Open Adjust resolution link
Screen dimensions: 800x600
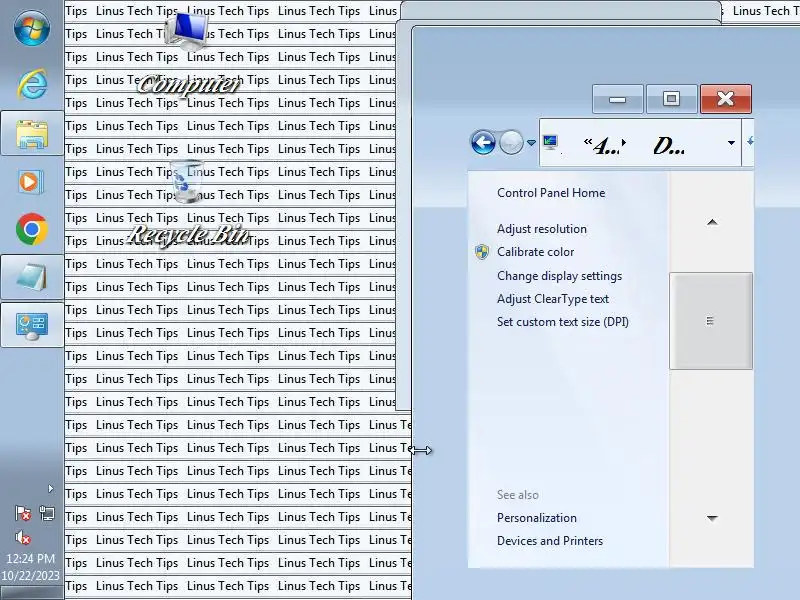tap(542, 229)
